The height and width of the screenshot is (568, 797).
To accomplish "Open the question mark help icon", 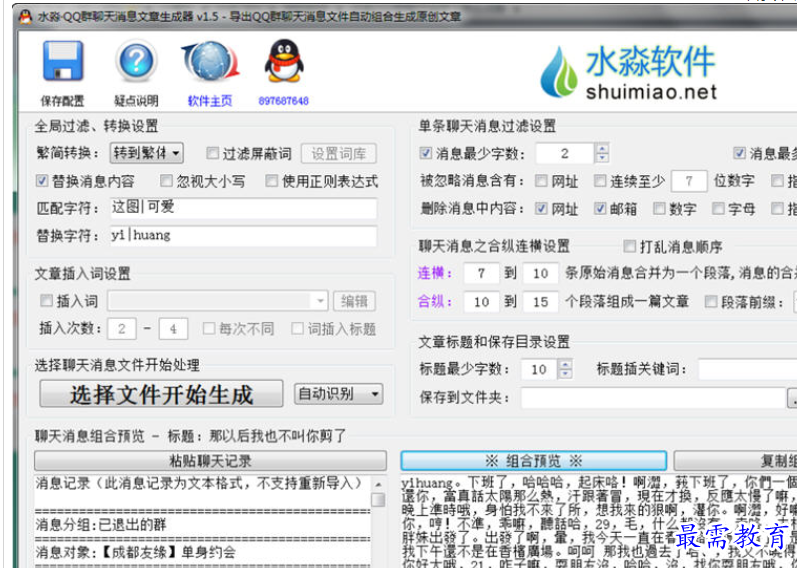I will pos(136,62).
